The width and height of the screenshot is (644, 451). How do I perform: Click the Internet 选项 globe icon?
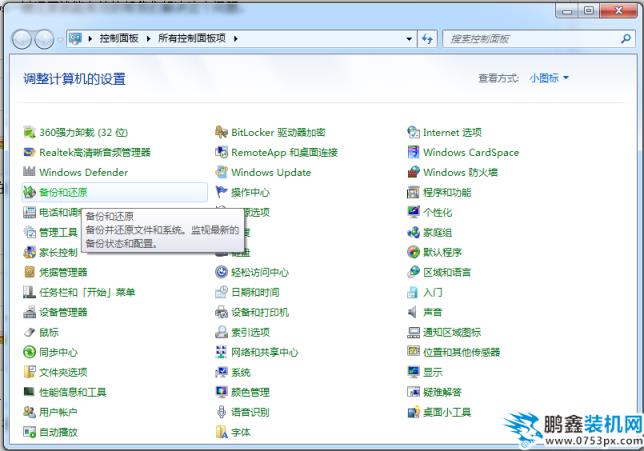point(413,132)
